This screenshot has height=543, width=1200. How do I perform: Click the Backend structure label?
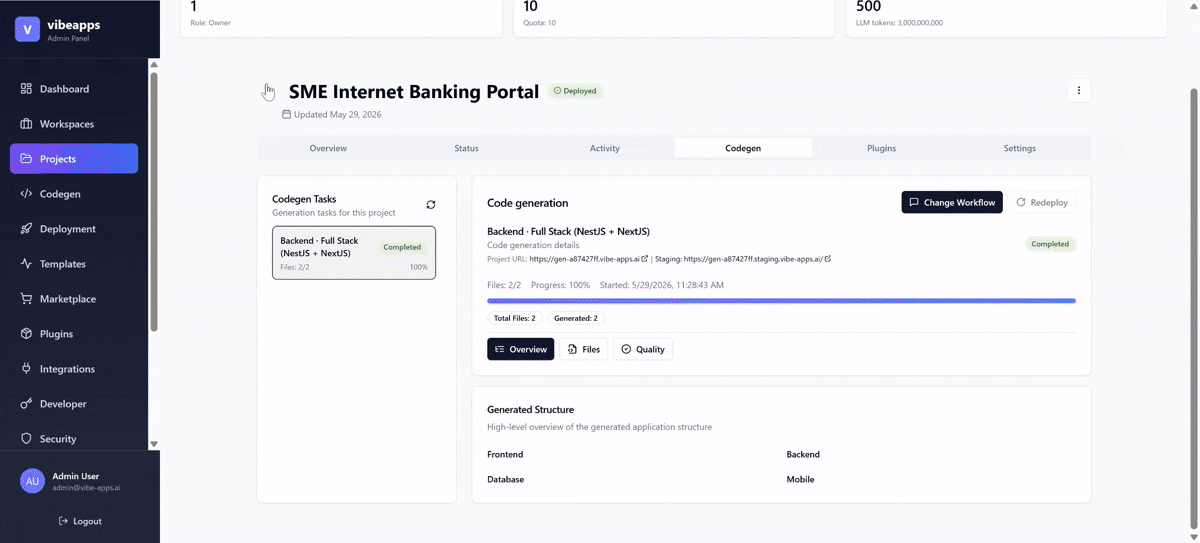tap(803, 454)
